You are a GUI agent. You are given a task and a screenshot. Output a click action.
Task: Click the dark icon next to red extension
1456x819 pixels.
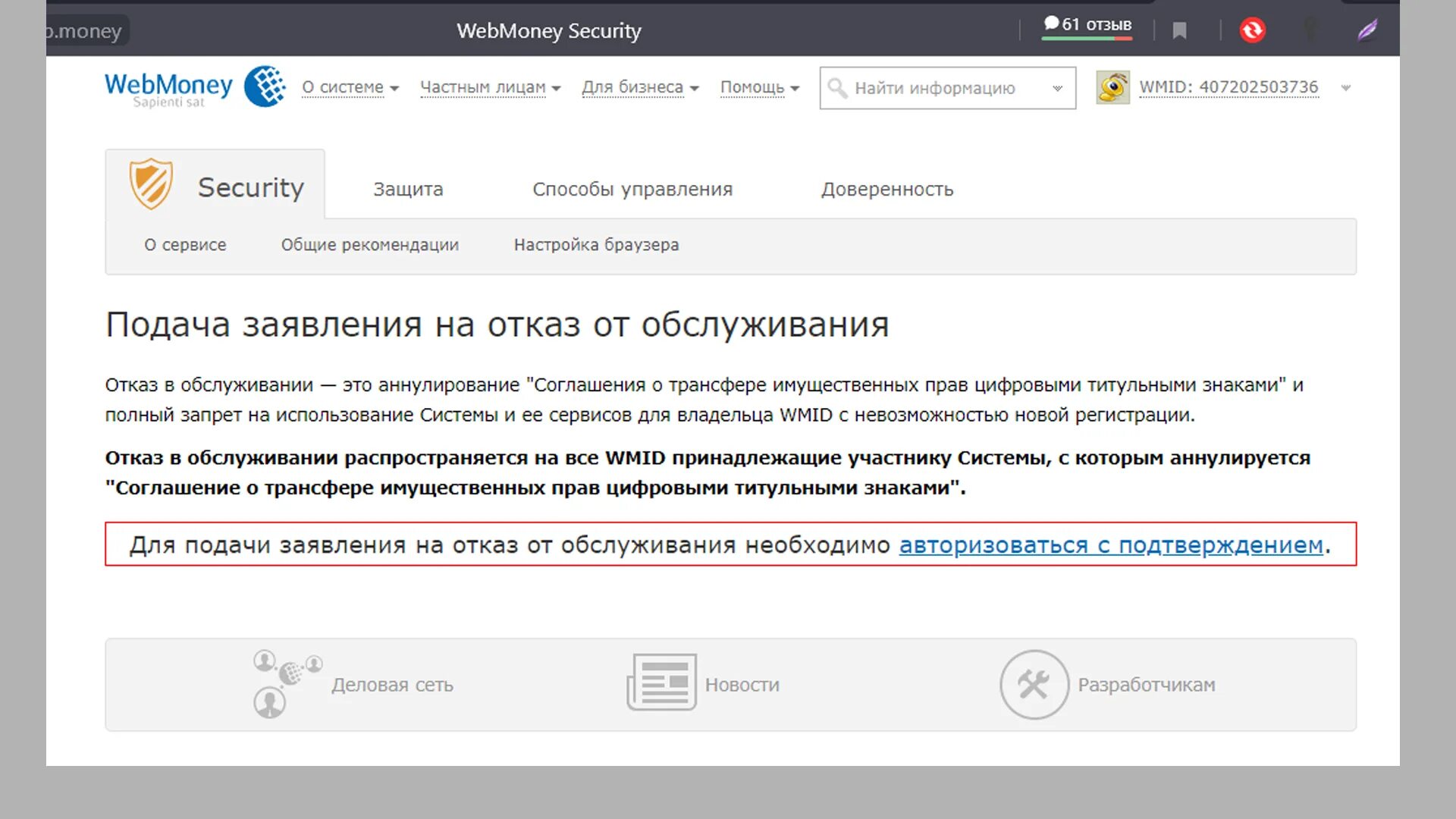[x=1310, y=30]
